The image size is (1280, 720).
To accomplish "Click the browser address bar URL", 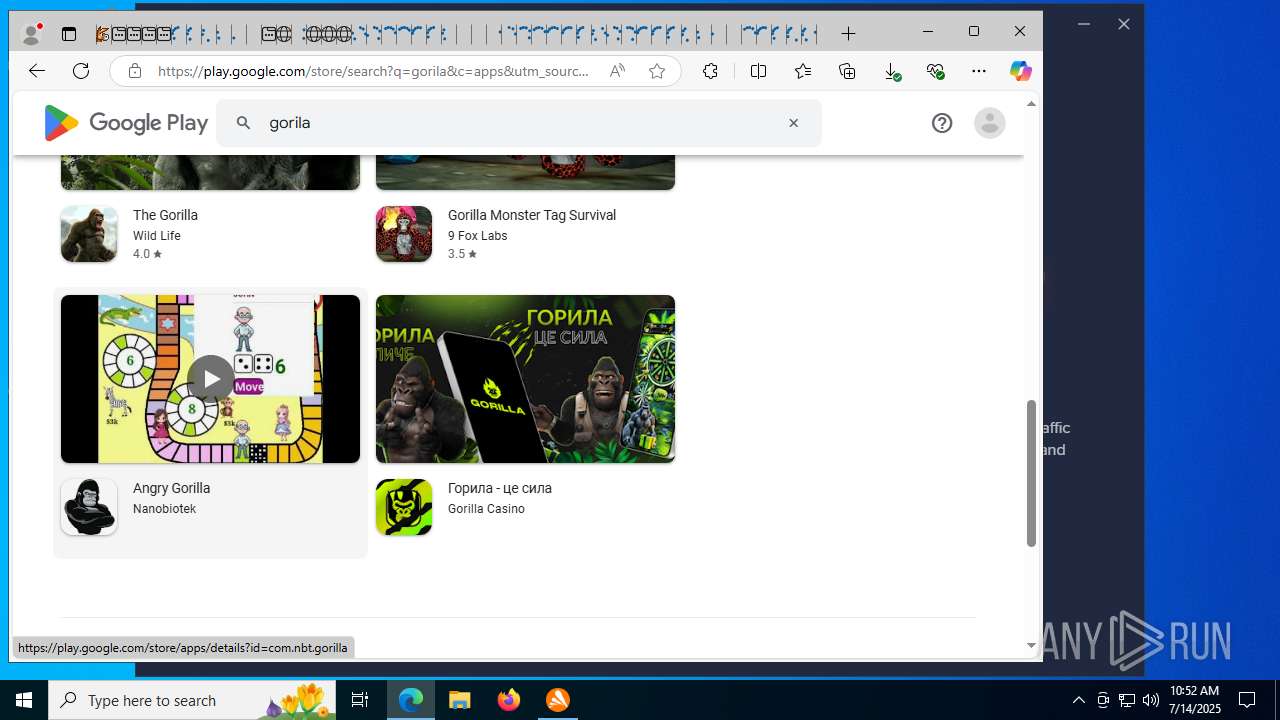I will (x=373, y=71).
